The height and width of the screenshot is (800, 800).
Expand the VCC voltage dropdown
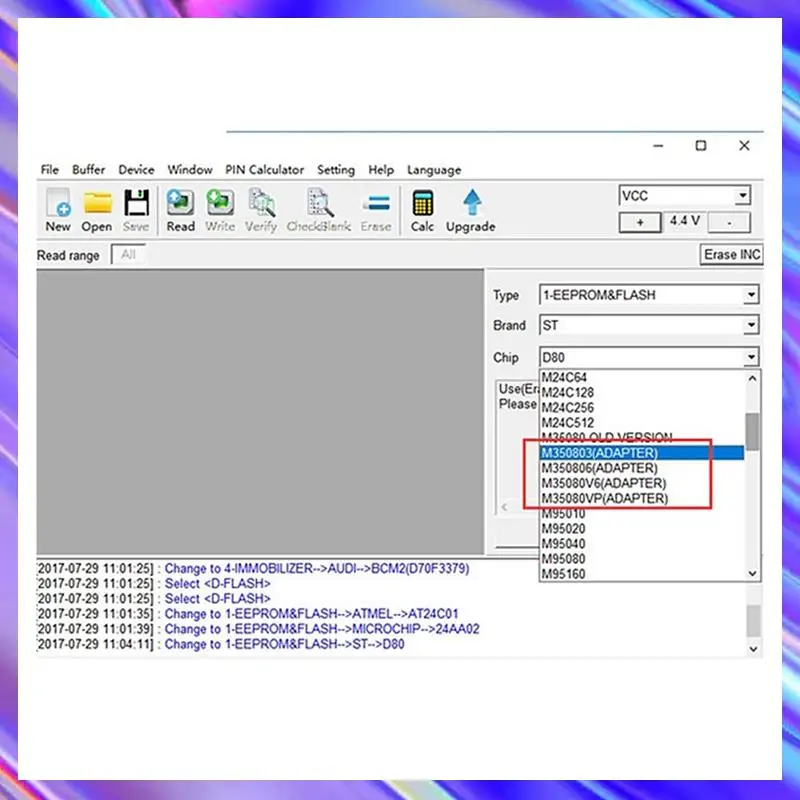743,195
